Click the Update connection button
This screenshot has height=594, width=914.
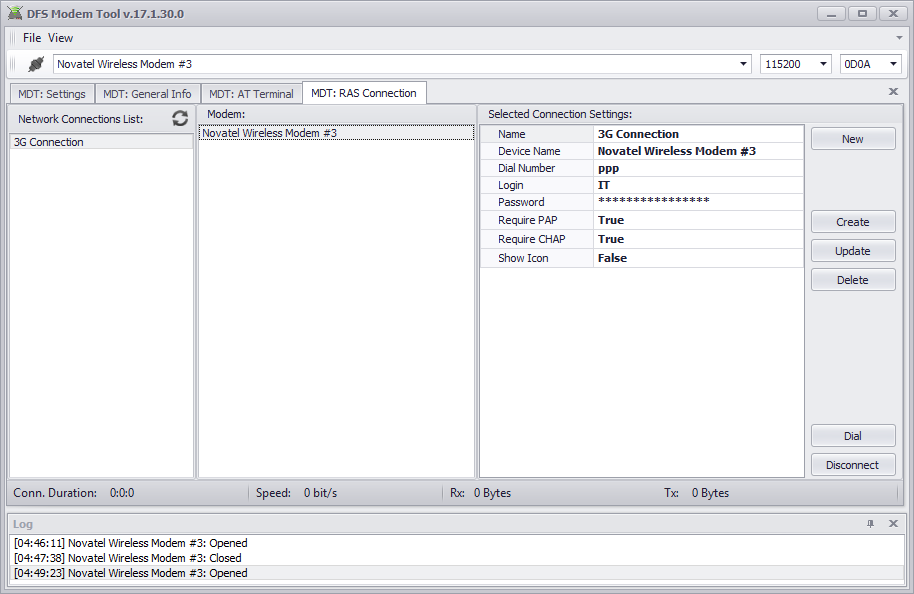click(x=853, y=251)
